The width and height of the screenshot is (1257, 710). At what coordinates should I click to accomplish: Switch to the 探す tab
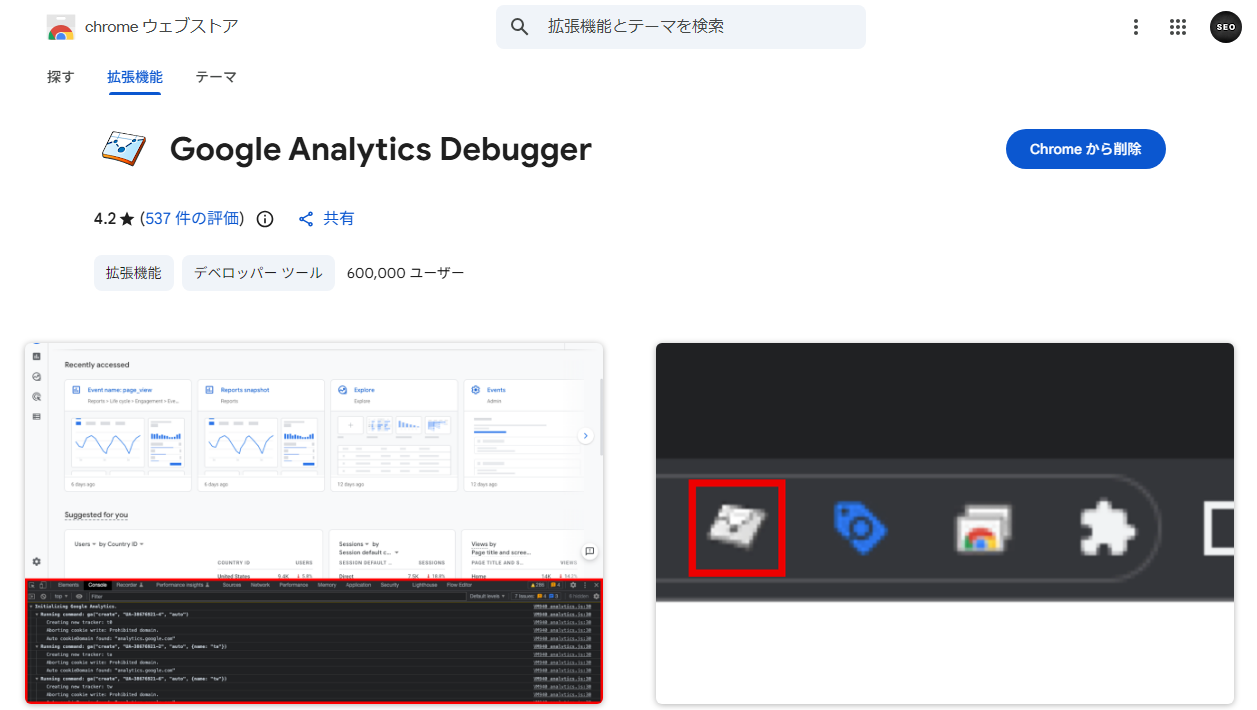click(x=61, y=77)
